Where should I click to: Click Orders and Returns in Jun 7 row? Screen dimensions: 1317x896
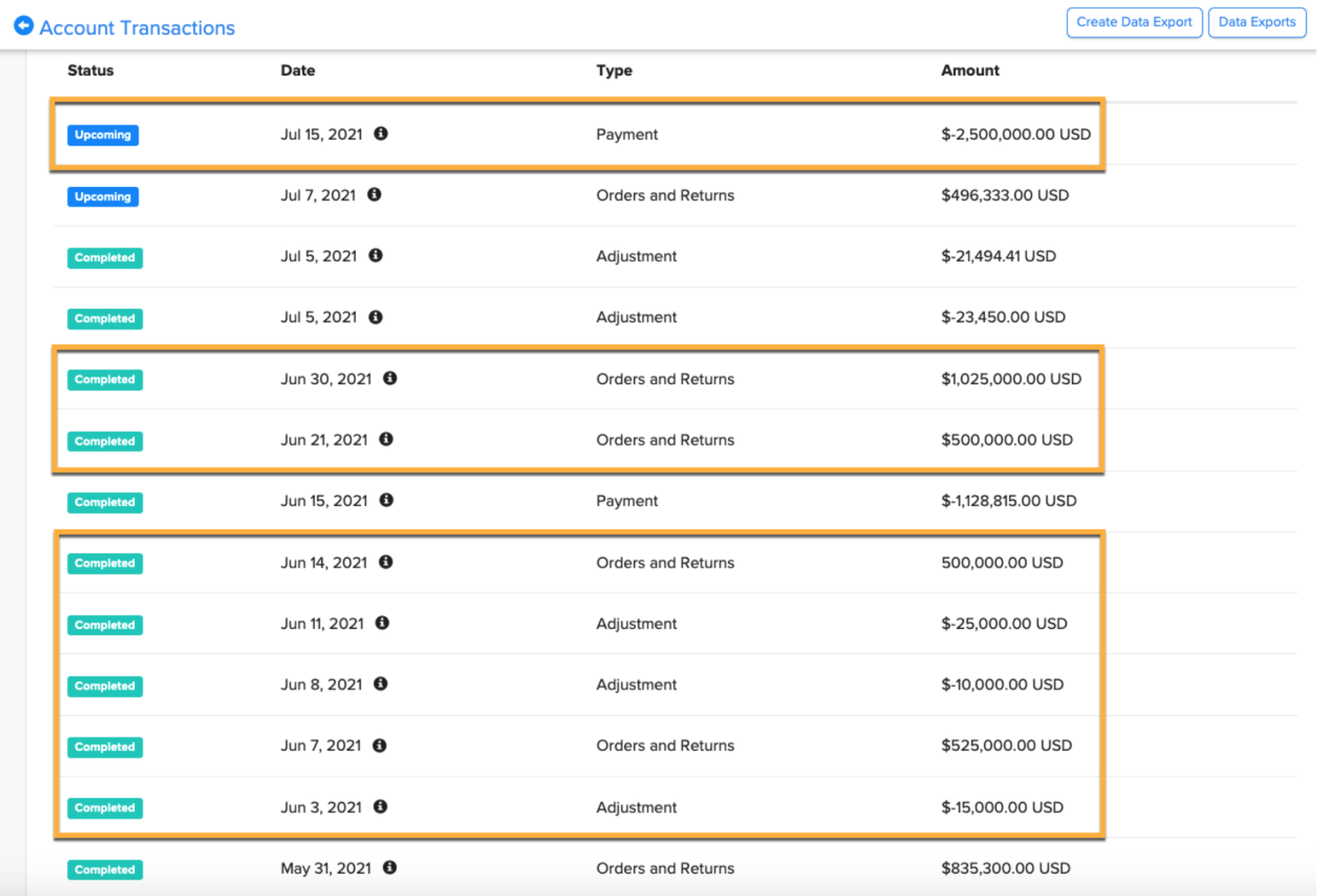665,746
